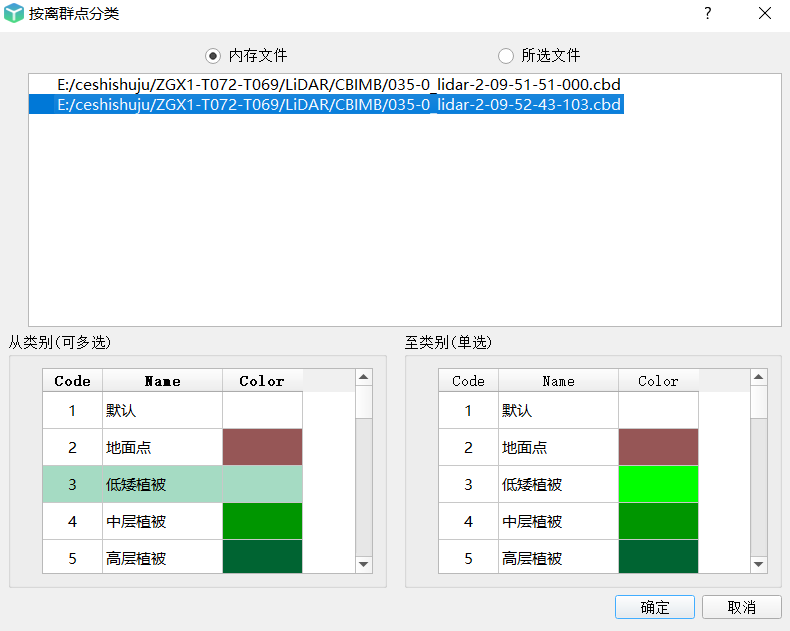The image size is (790, 631).
Task: Sort source table by Color header
Action: click(x=262, y=381)
